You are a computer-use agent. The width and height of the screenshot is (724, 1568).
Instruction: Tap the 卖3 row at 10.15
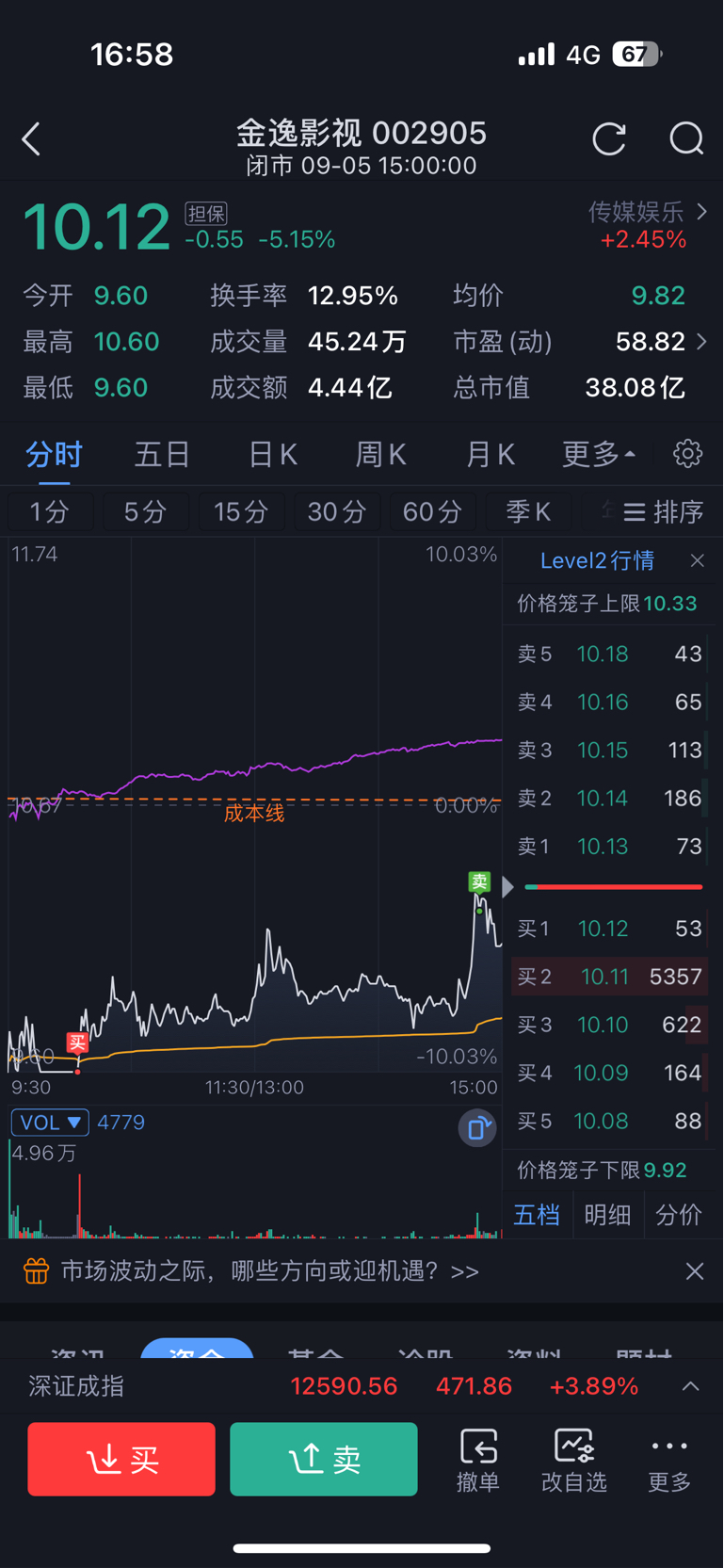click(610, 750)
